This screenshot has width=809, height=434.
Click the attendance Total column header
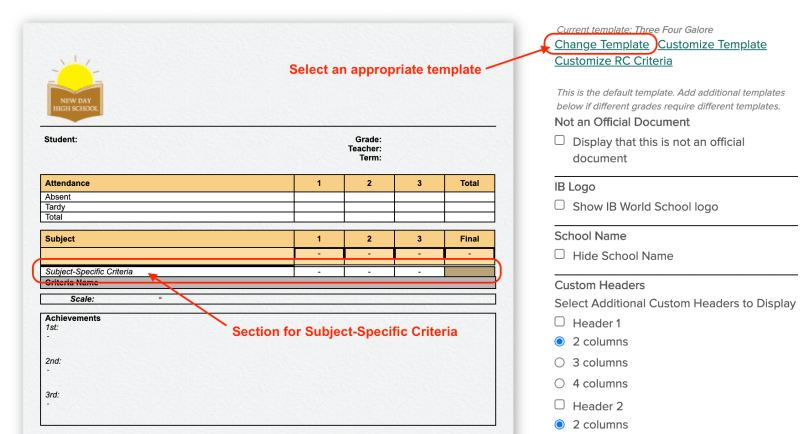[470, 183]
